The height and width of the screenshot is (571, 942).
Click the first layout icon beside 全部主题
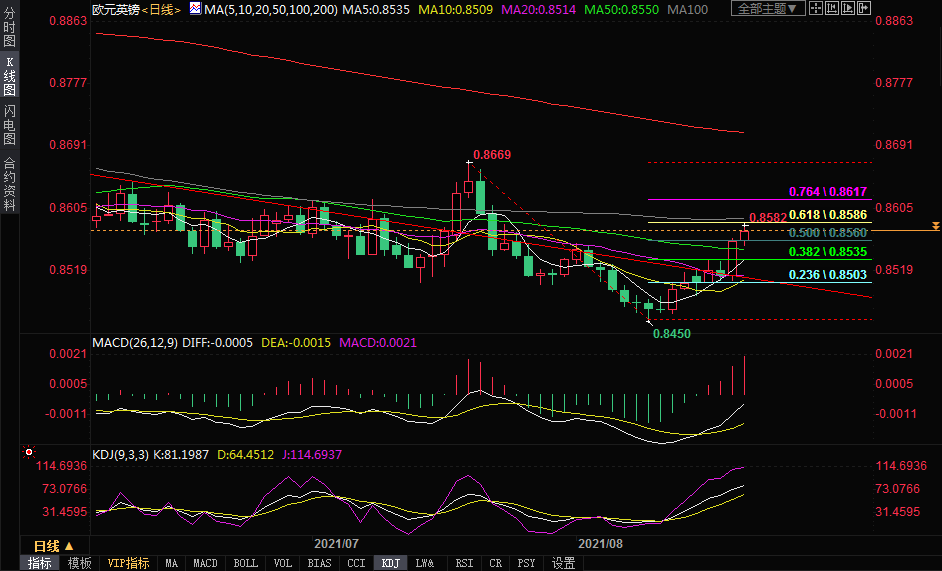[818, 9]
